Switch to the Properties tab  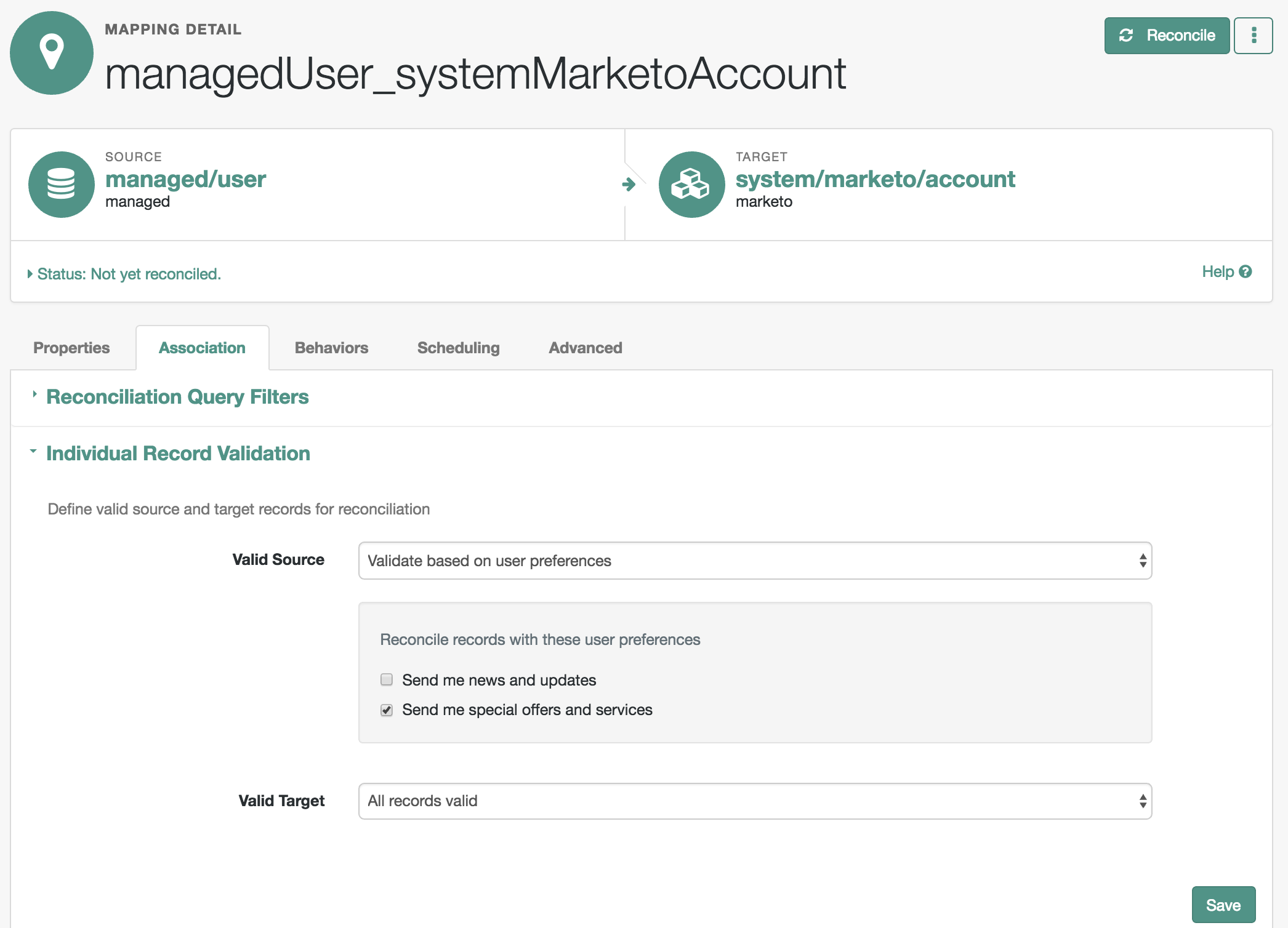pyautogui.click(x=71, y=348)
